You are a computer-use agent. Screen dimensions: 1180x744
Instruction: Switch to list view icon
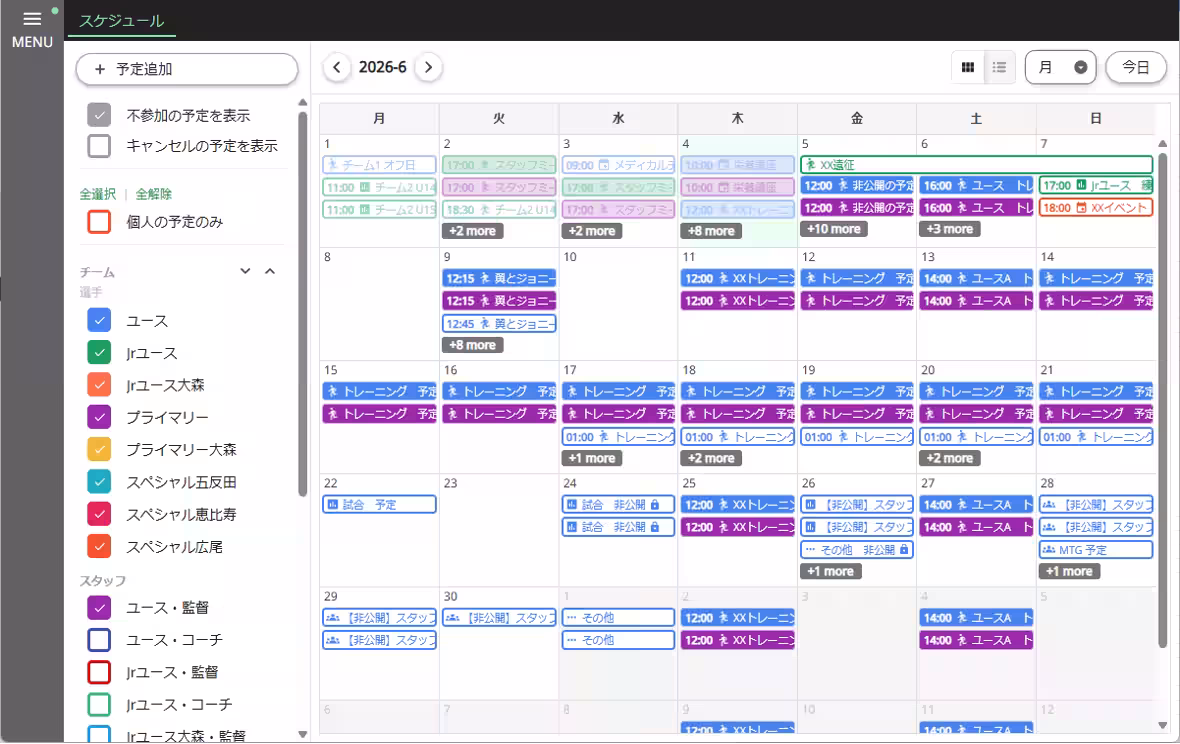coord(999,68)
